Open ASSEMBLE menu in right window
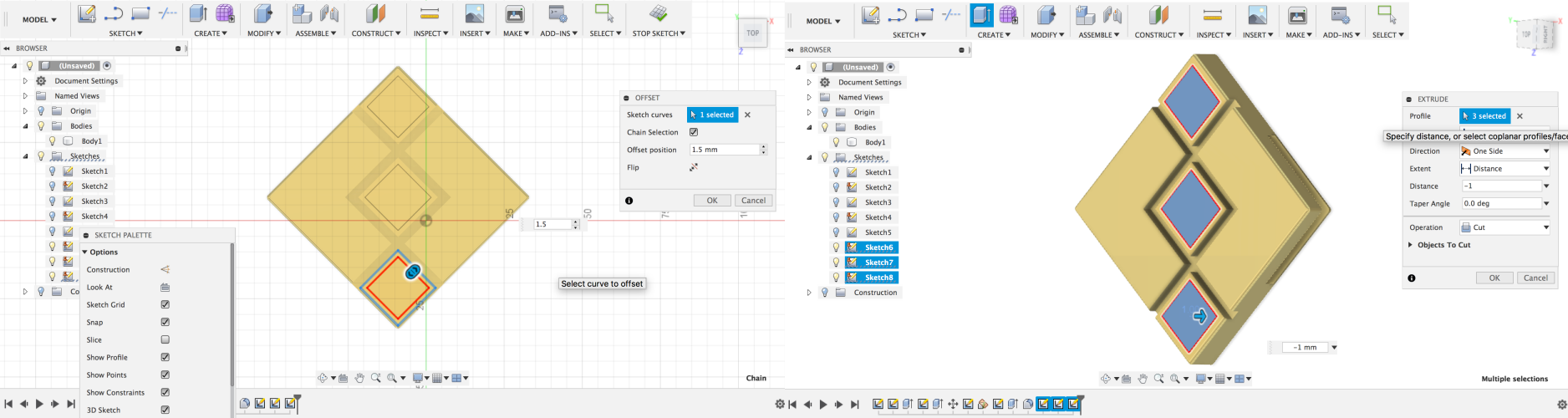This screenshot has width=1568, height=418. coord(1099,35)
